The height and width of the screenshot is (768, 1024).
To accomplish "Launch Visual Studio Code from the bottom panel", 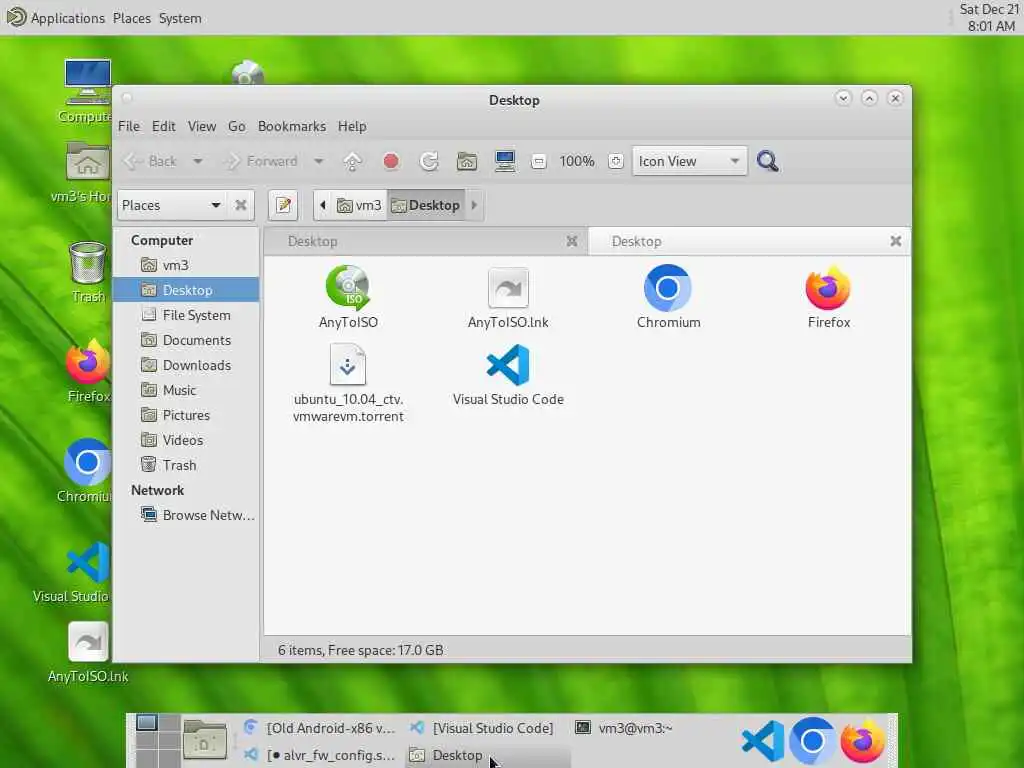I will click(x=763, y=741).
